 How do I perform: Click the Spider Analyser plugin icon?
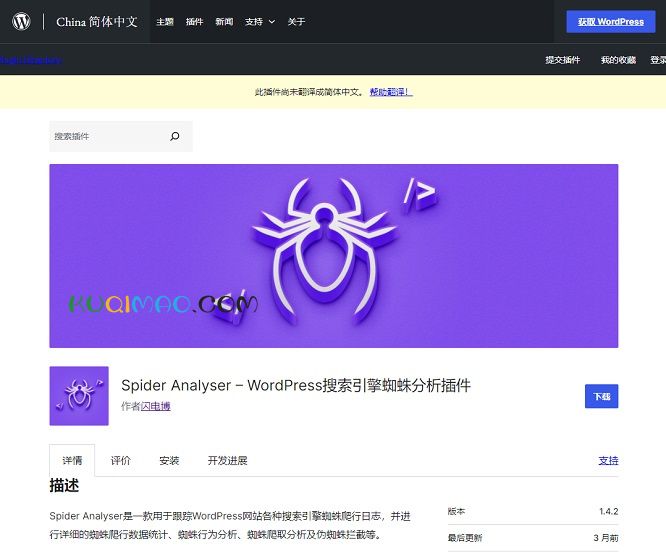pos(79,396)
